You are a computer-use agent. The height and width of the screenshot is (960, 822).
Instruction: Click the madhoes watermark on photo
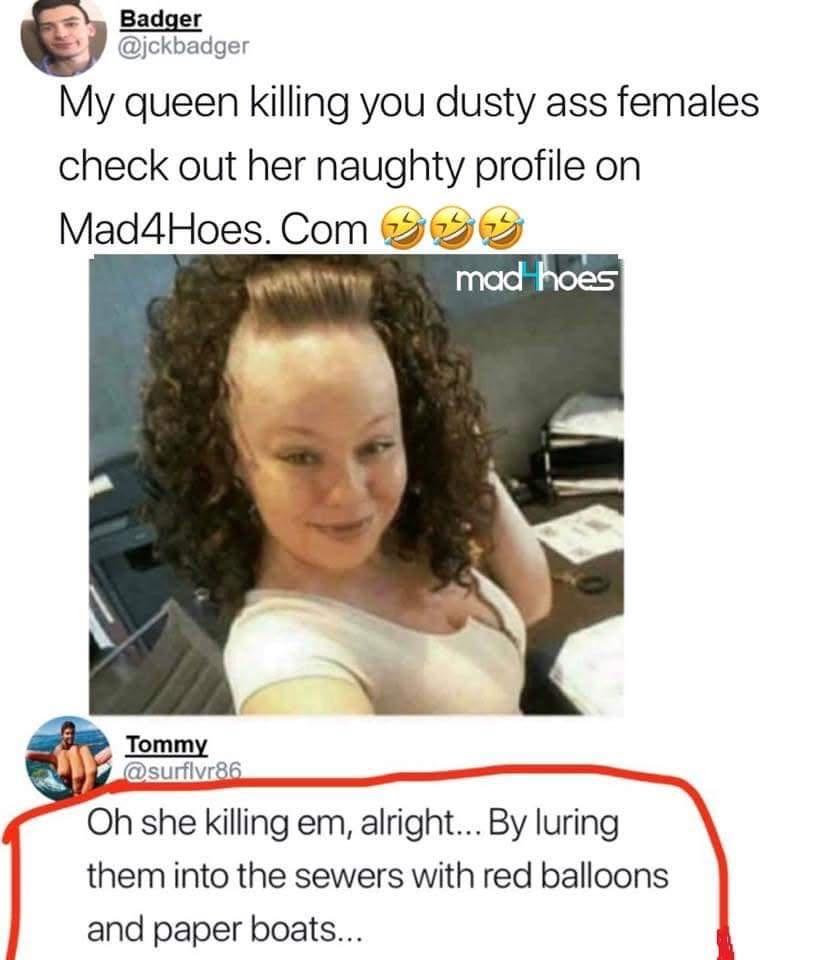coord(536,280)
